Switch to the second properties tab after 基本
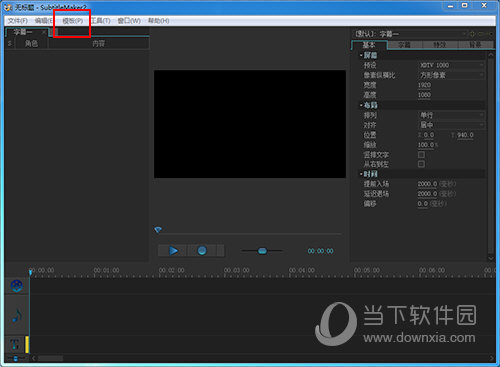 point(405,45)
